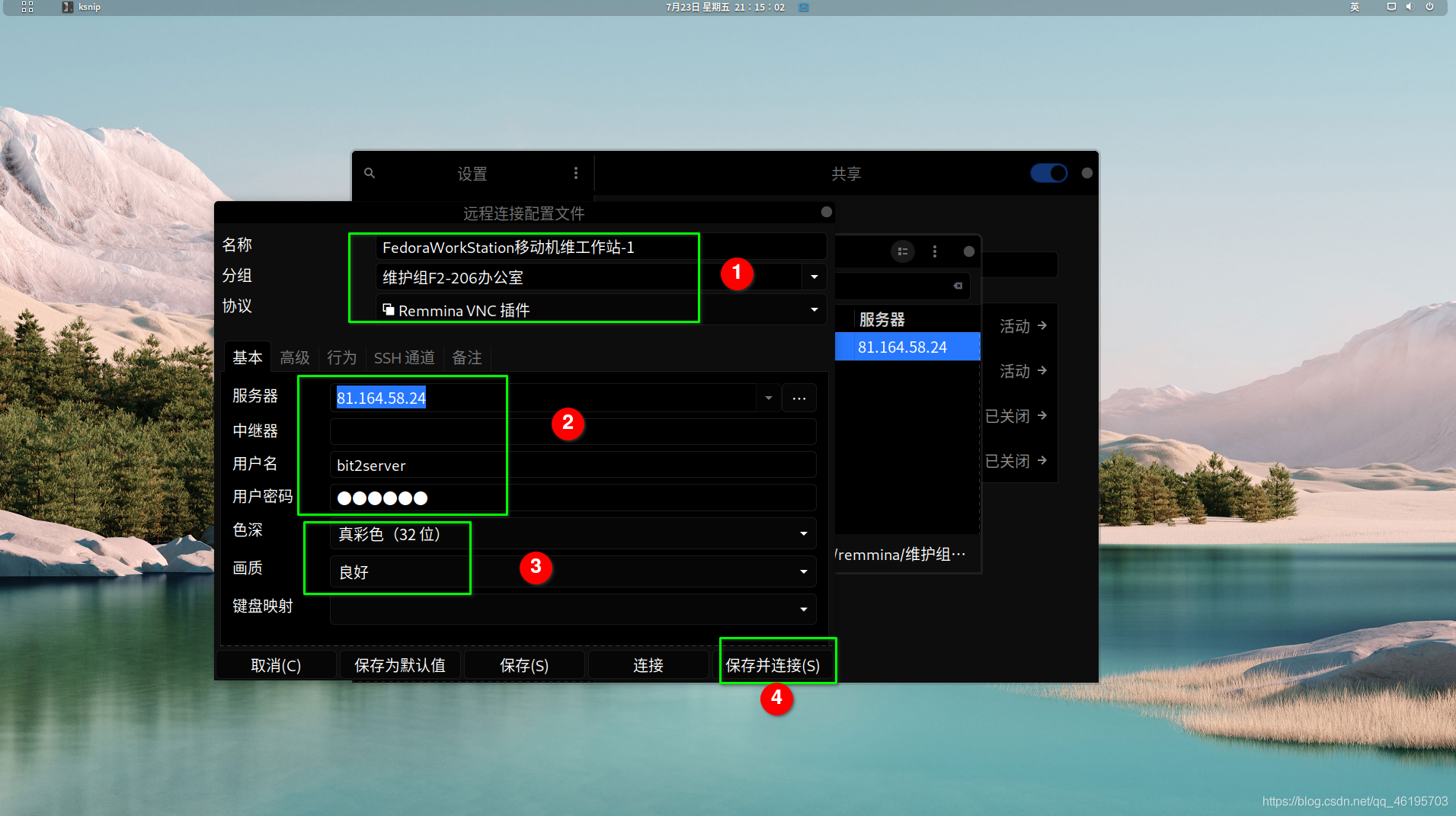Switch to the SSH 通道 tab
The image size is (1456, 816).
click(405, 357)
